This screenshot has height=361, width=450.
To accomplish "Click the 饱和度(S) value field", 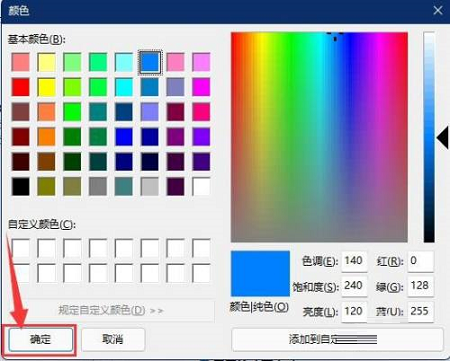I will click(x=354, y=286).
